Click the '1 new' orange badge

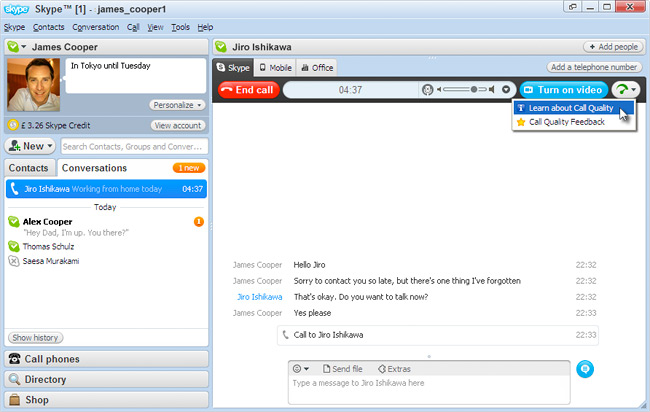click(189, 168)
